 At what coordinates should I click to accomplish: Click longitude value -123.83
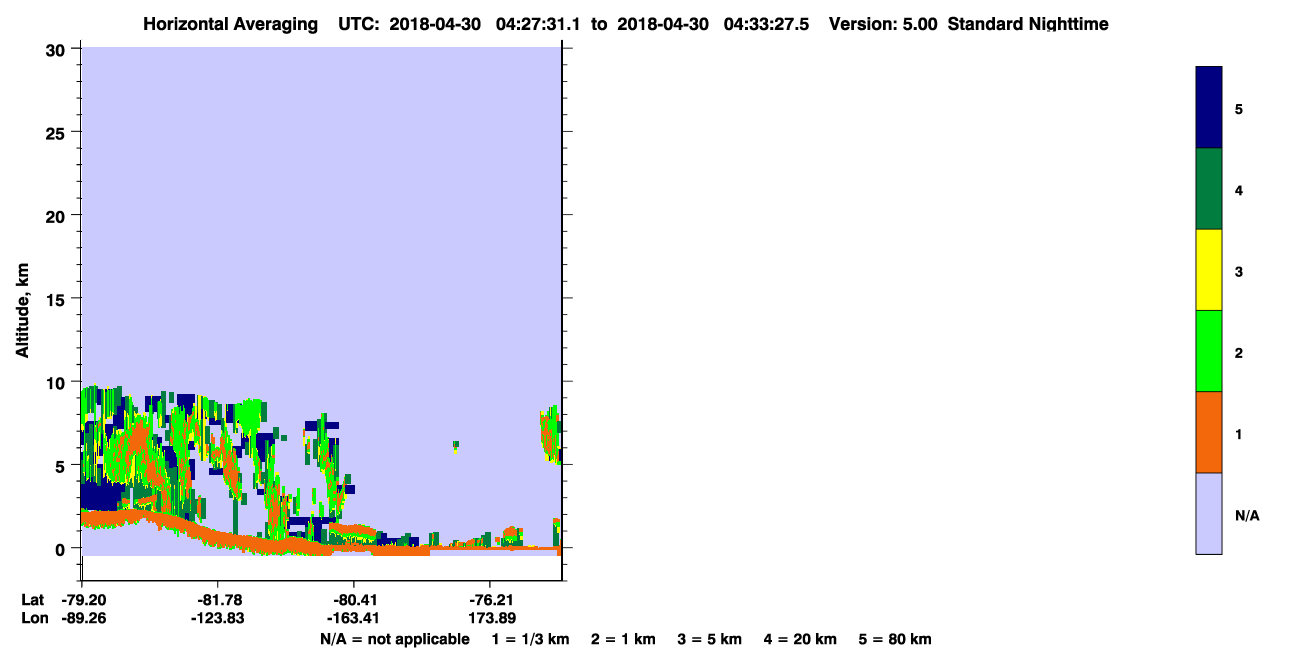(x=218, y=618)
